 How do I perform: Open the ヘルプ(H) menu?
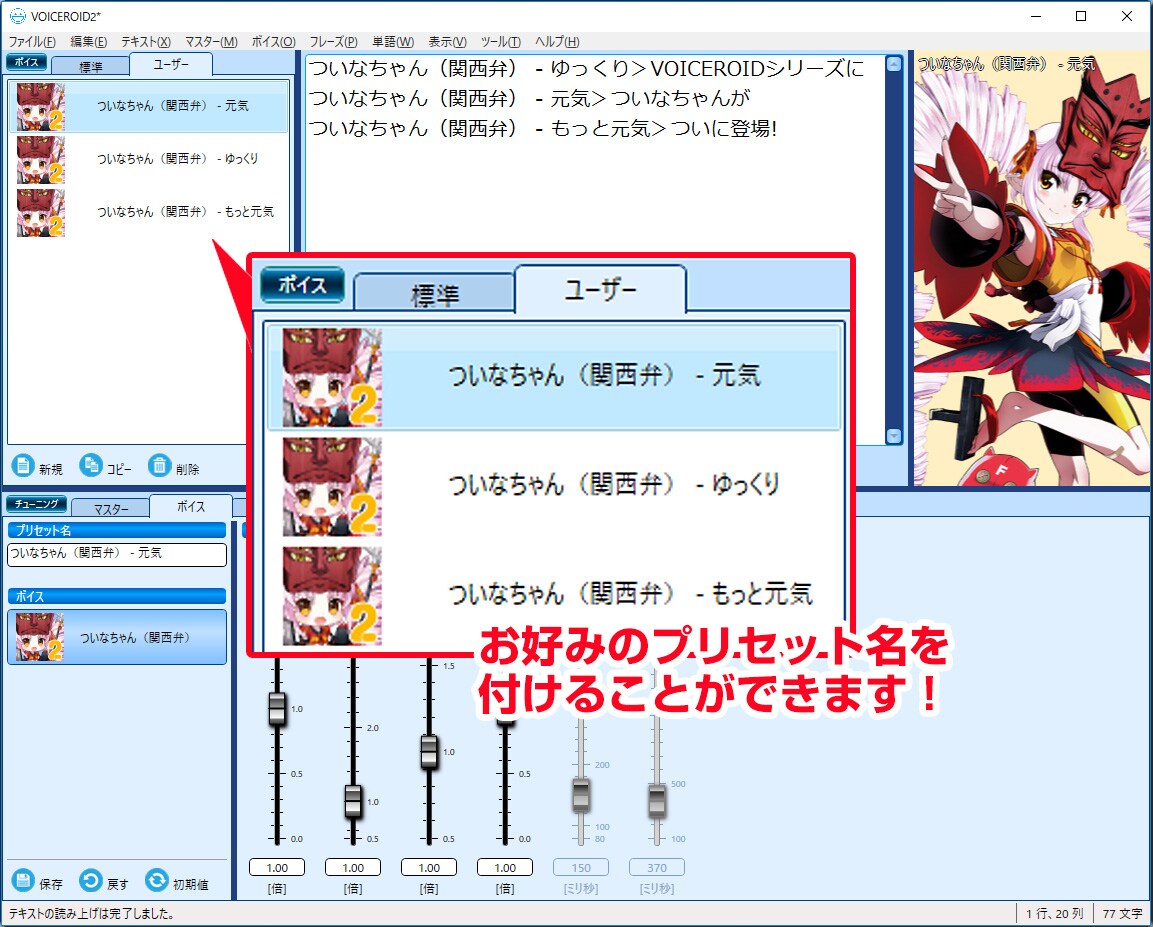point(557,42)
